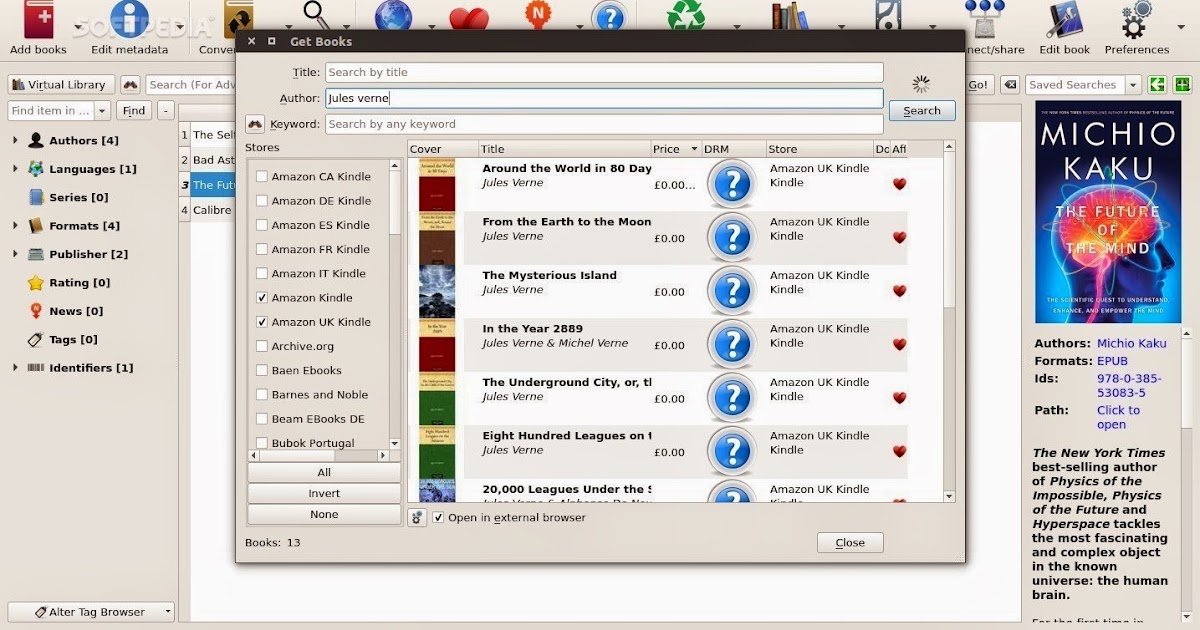Sort results by the Title column header
The width and height of the screenshot is (1200, 630).
pos(565,149)
